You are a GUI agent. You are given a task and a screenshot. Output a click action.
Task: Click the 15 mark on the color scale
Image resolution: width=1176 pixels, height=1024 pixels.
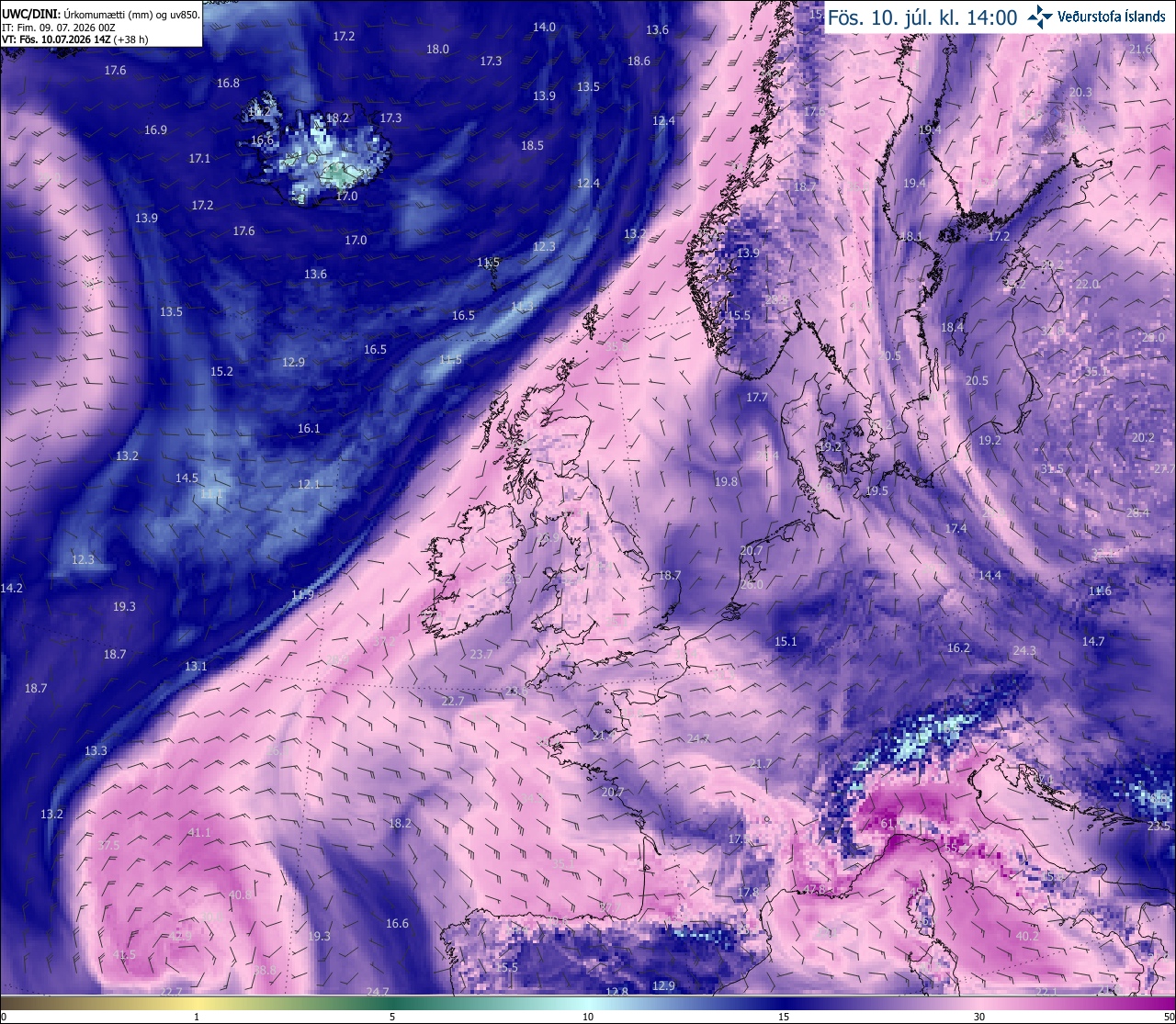coord(784,1017)
